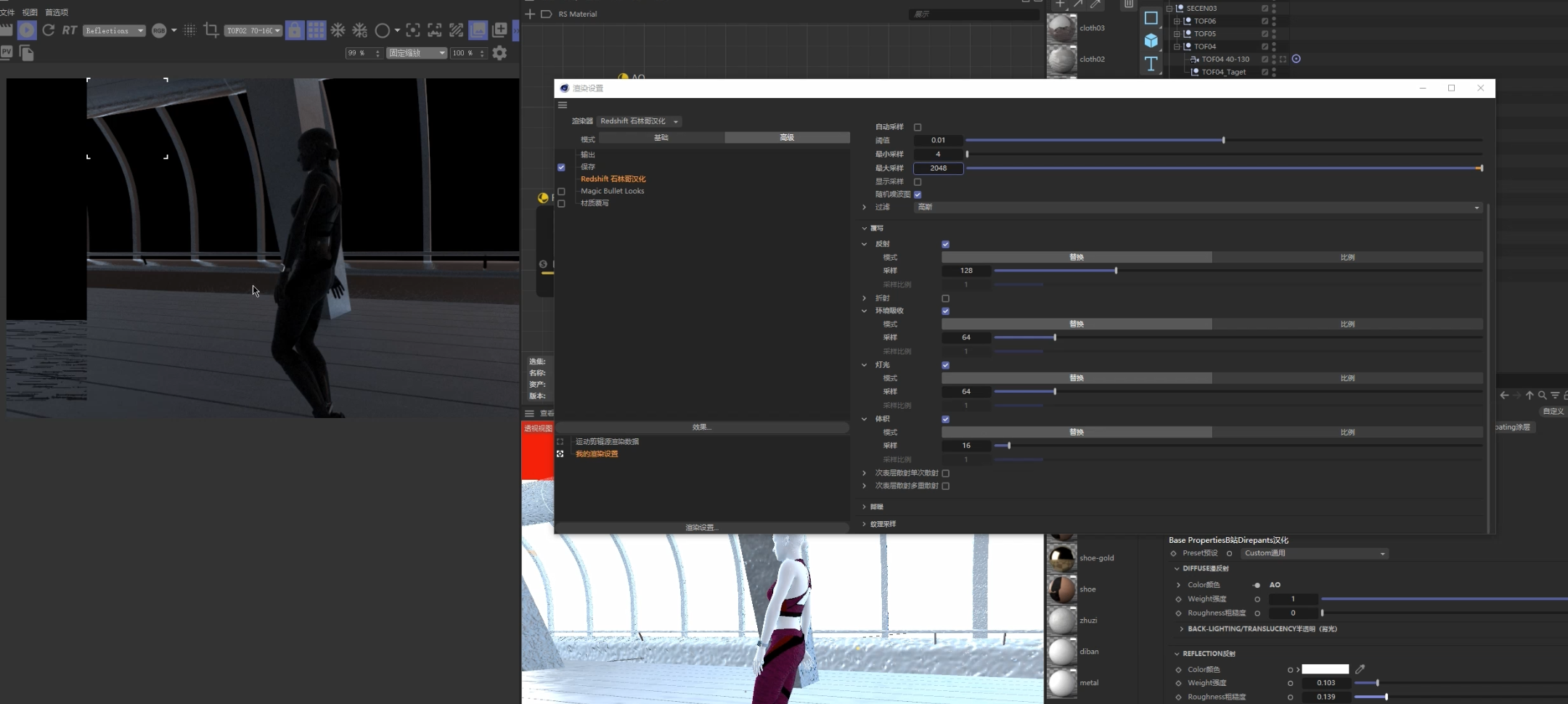Activate the crop region render tool
This screenshot has width=1568, height=704.
click(x=211, y=30)
